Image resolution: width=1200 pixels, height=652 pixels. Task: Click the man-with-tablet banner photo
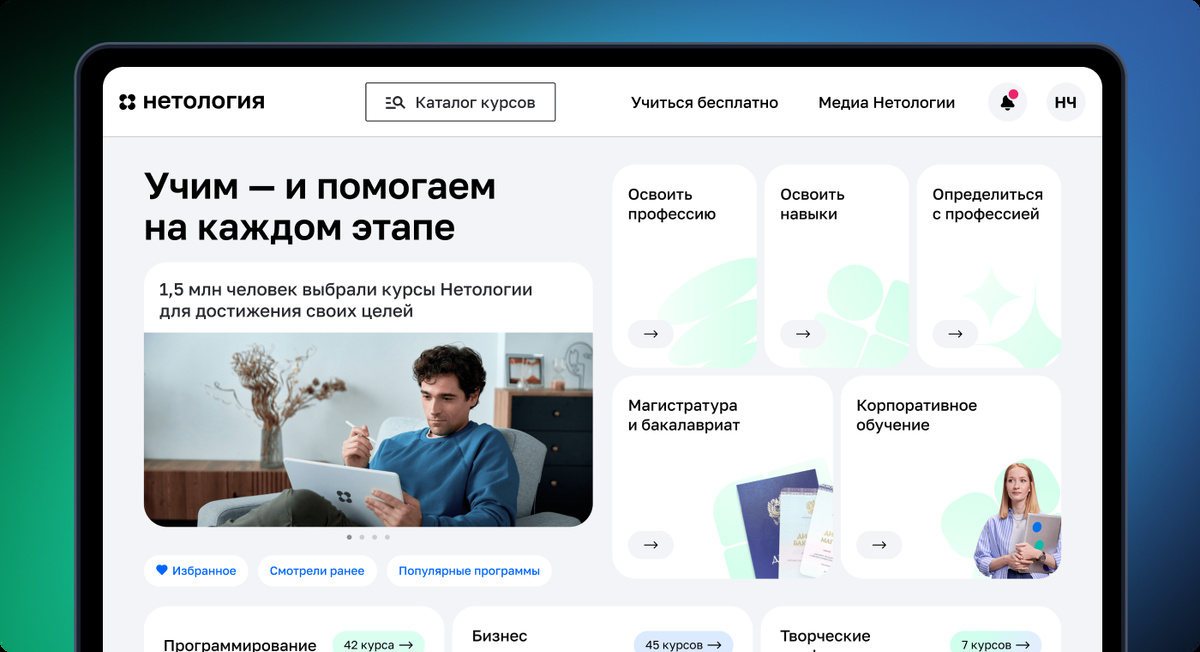pos(368,430)
